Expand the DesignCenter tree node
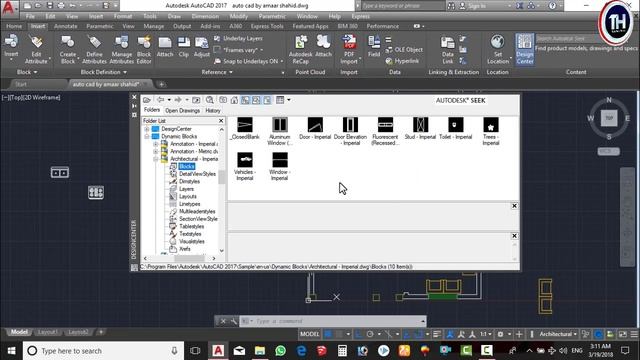This screenshot has height=360, width=640. point(147,129)
